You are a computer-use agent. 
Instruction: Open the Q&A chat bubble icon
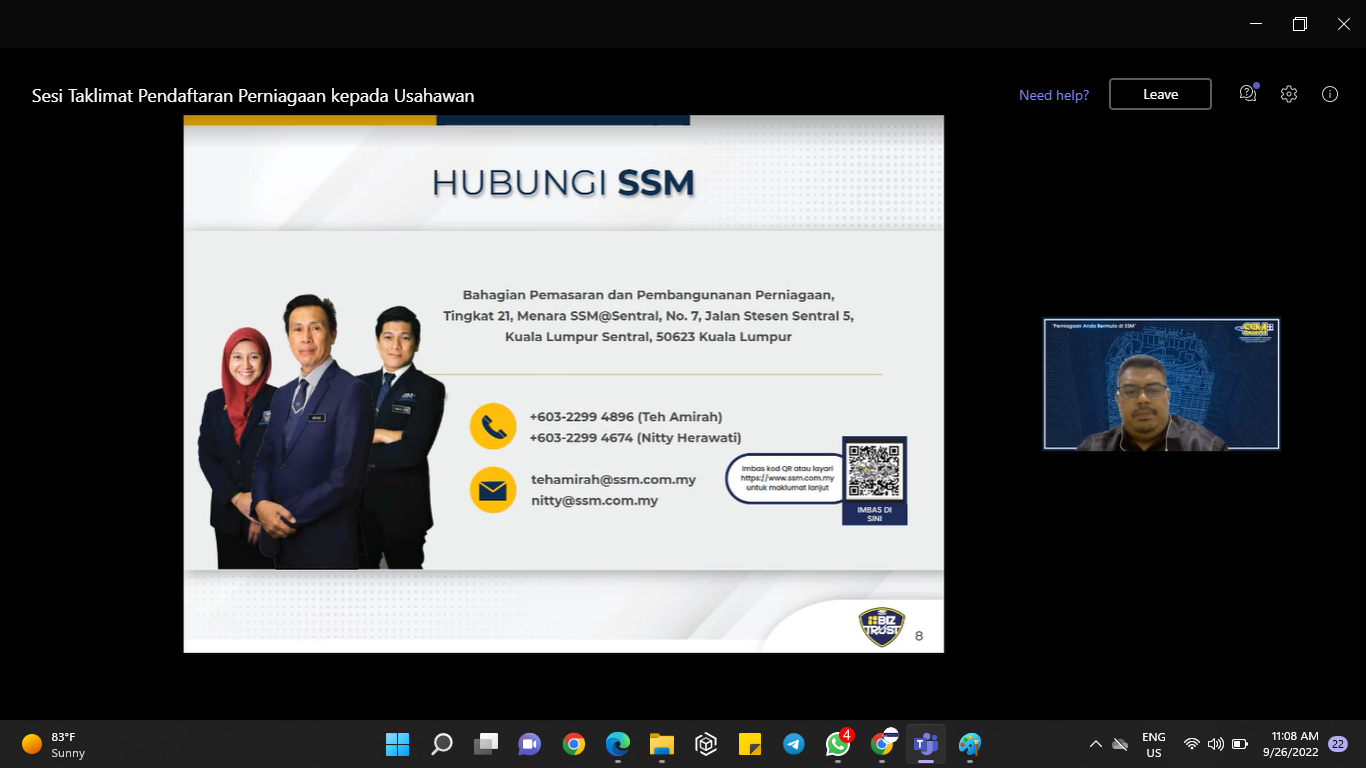[1247, 94]
